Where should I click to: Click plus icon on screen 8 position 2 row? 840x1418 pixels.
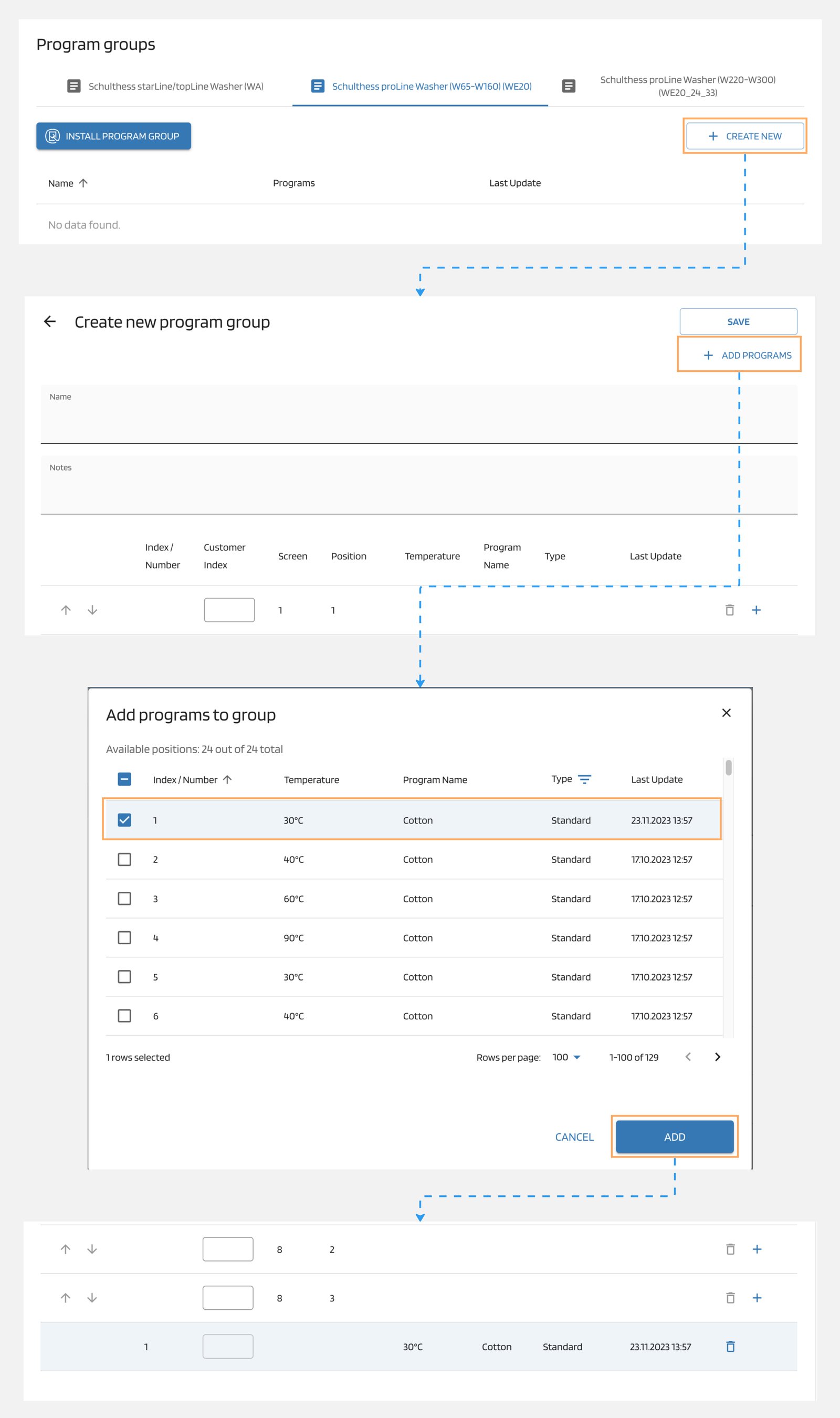coord(756,1249)
